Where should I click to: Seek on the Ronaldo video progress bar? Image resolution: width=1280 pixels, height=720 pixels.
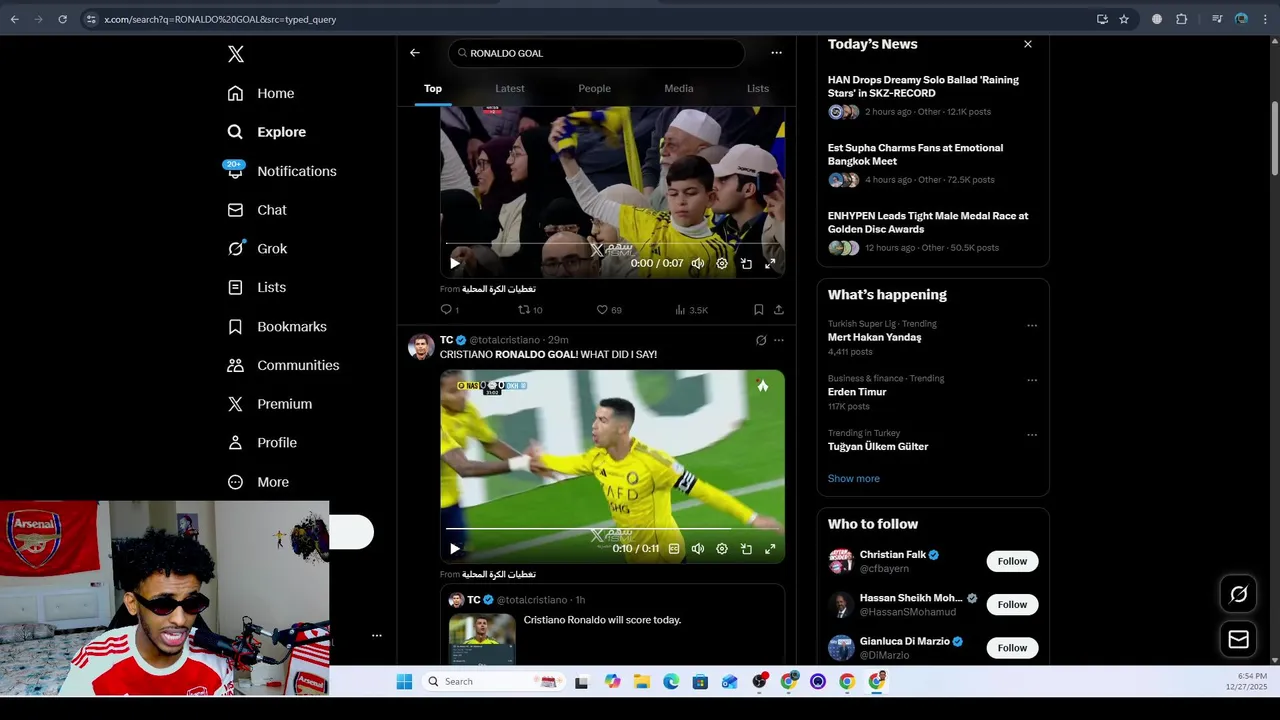click(x=612, y=528)
